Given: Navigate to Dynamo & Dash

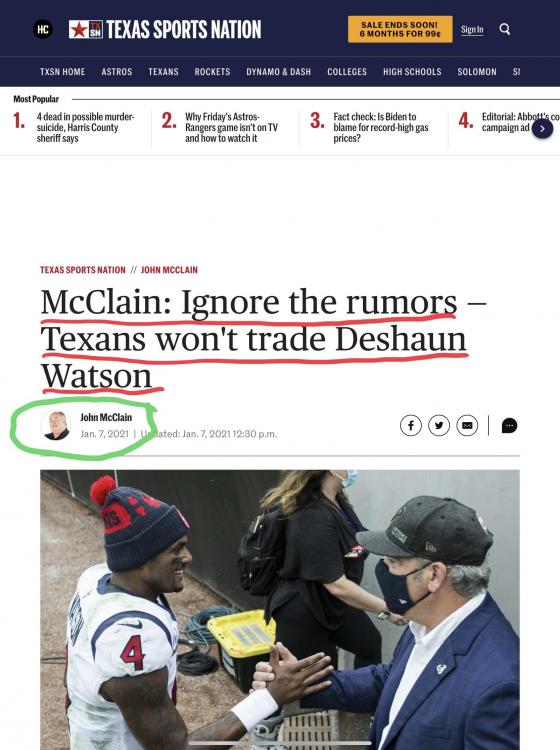Looking at the screenshot, I should (x=278, y=72).
